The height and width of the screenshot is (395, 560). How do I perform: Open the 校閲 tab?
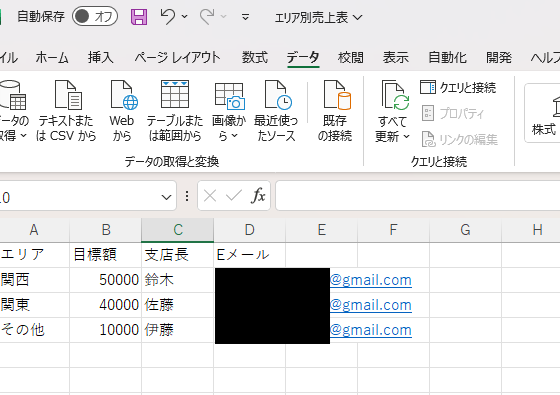pos(351,57)
